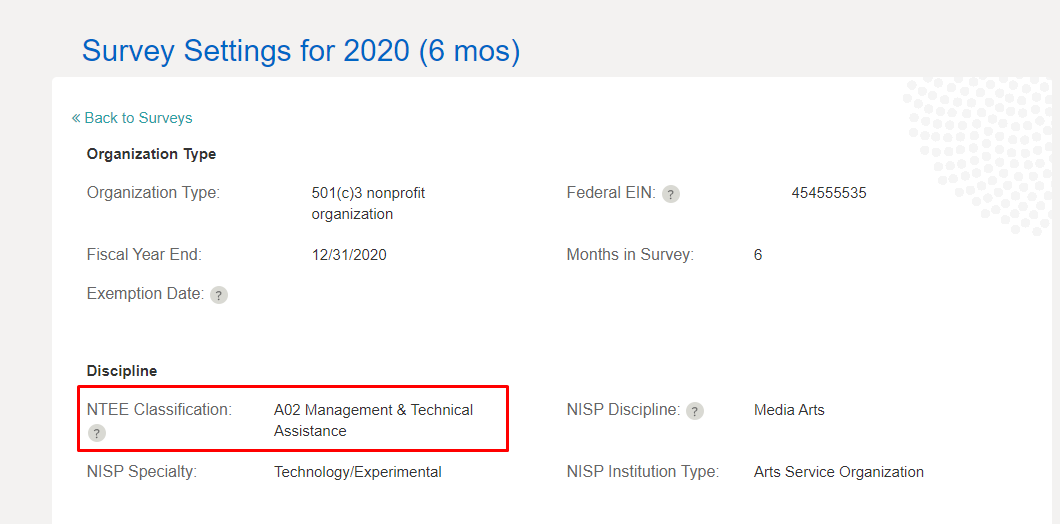The width and height of the screenshot is (1060, 524).
Task: Click the NISP Institution Type label
Action: (x=642, y=472)
